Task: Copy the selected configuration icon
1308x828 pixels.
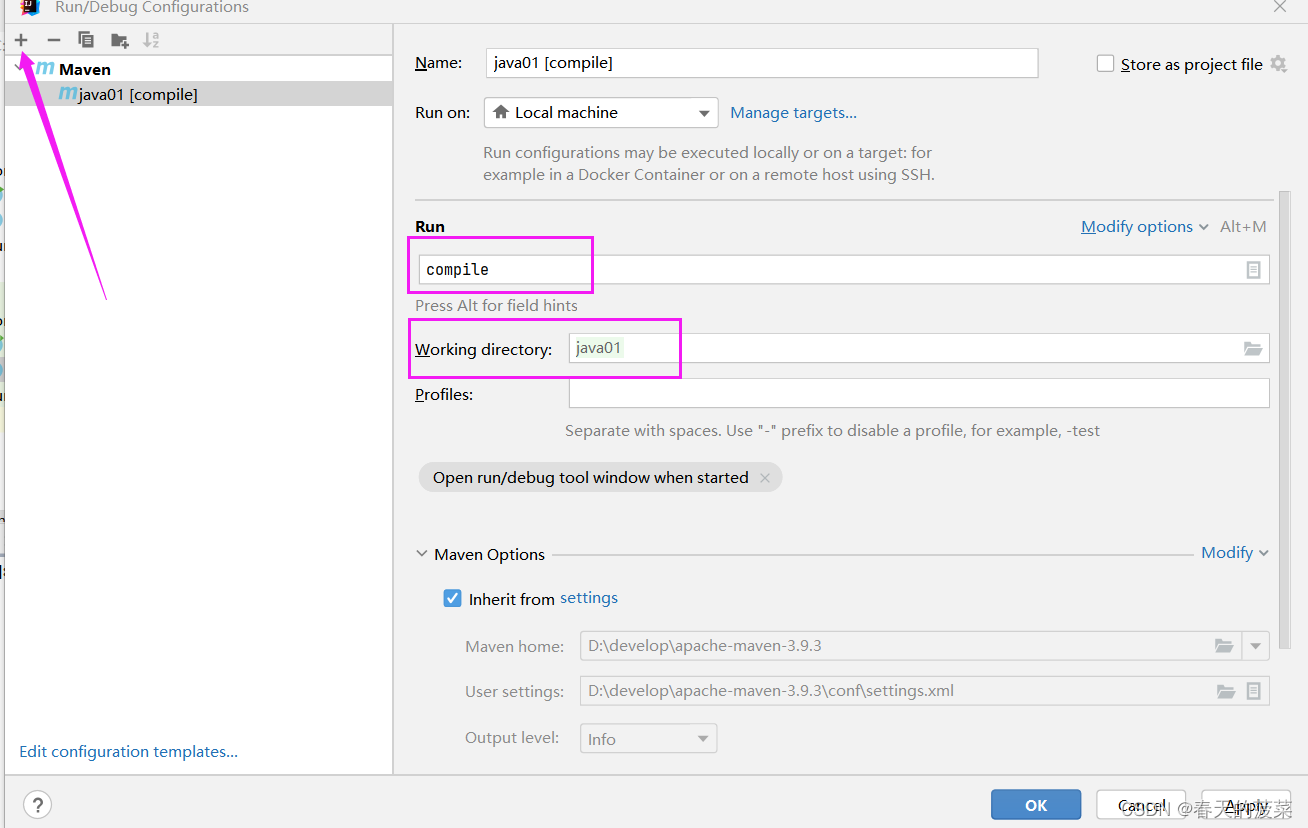Action: tap(86, 40)
